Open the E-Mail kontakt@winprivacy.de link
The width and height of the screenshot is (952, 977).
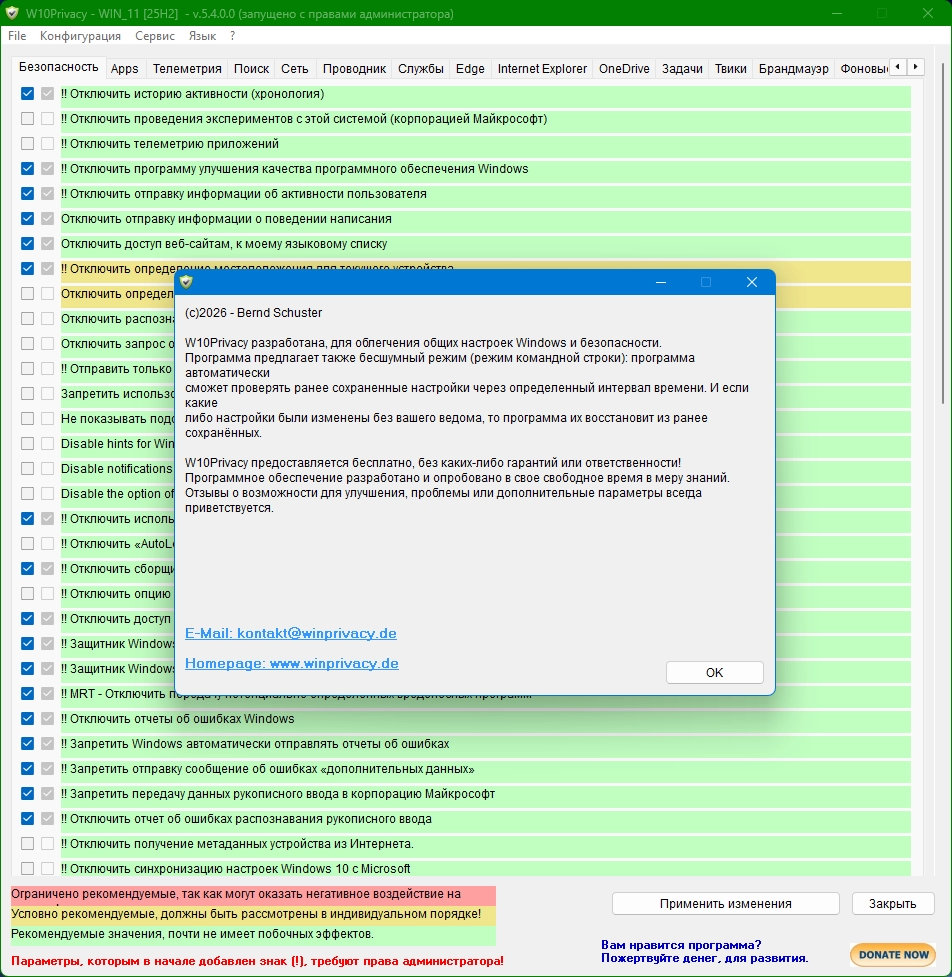point(291,633)
